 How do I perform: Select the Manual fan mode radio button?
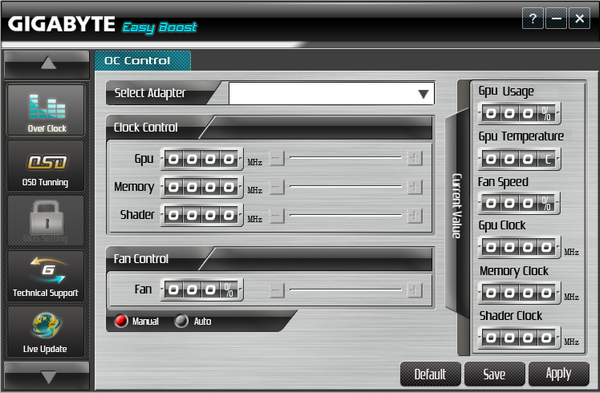(121, 321)
